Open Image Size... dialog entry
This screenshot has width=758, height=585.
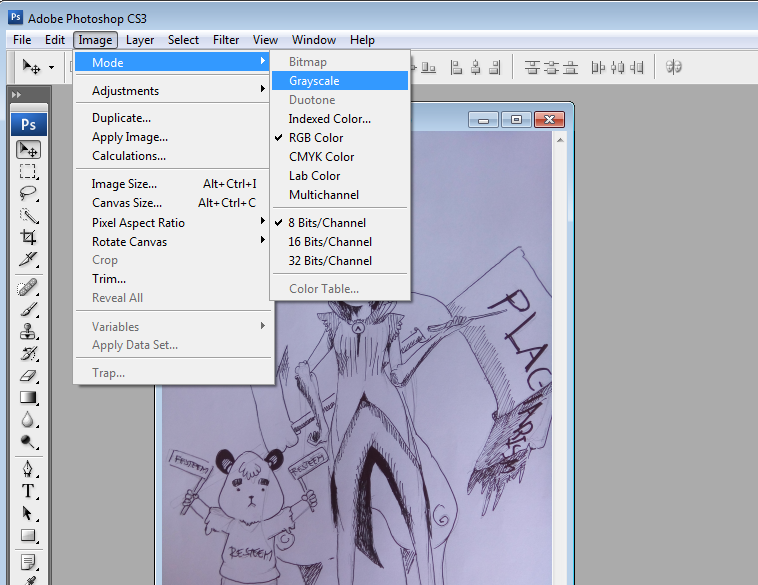point(172,184)
